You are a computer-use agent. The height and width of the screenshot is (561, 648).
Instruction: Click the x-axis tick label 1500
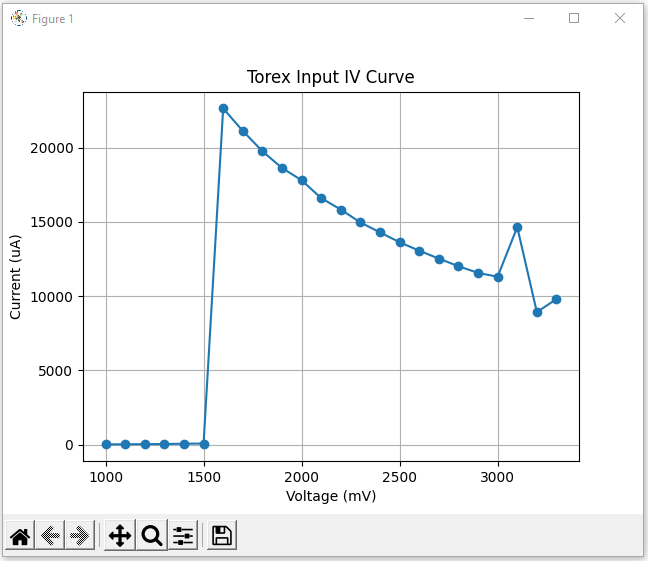(x=204, y=477)
